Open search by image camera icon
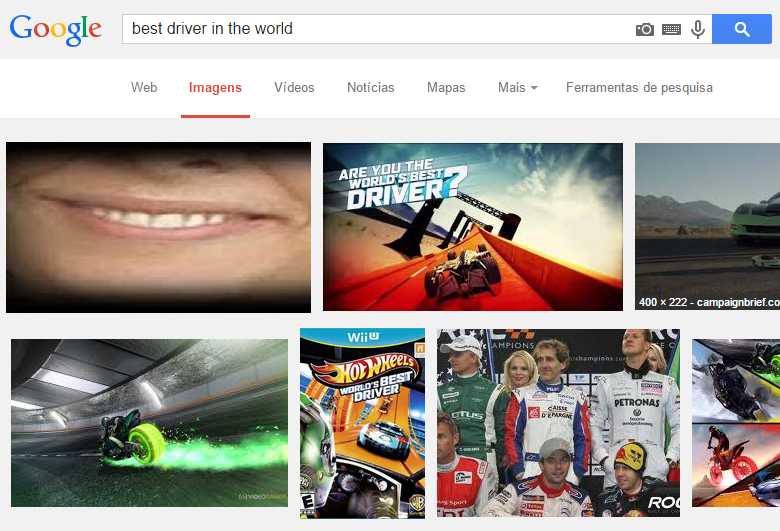The height and width of the screenshot is (531, 780). tap(645, 29)
